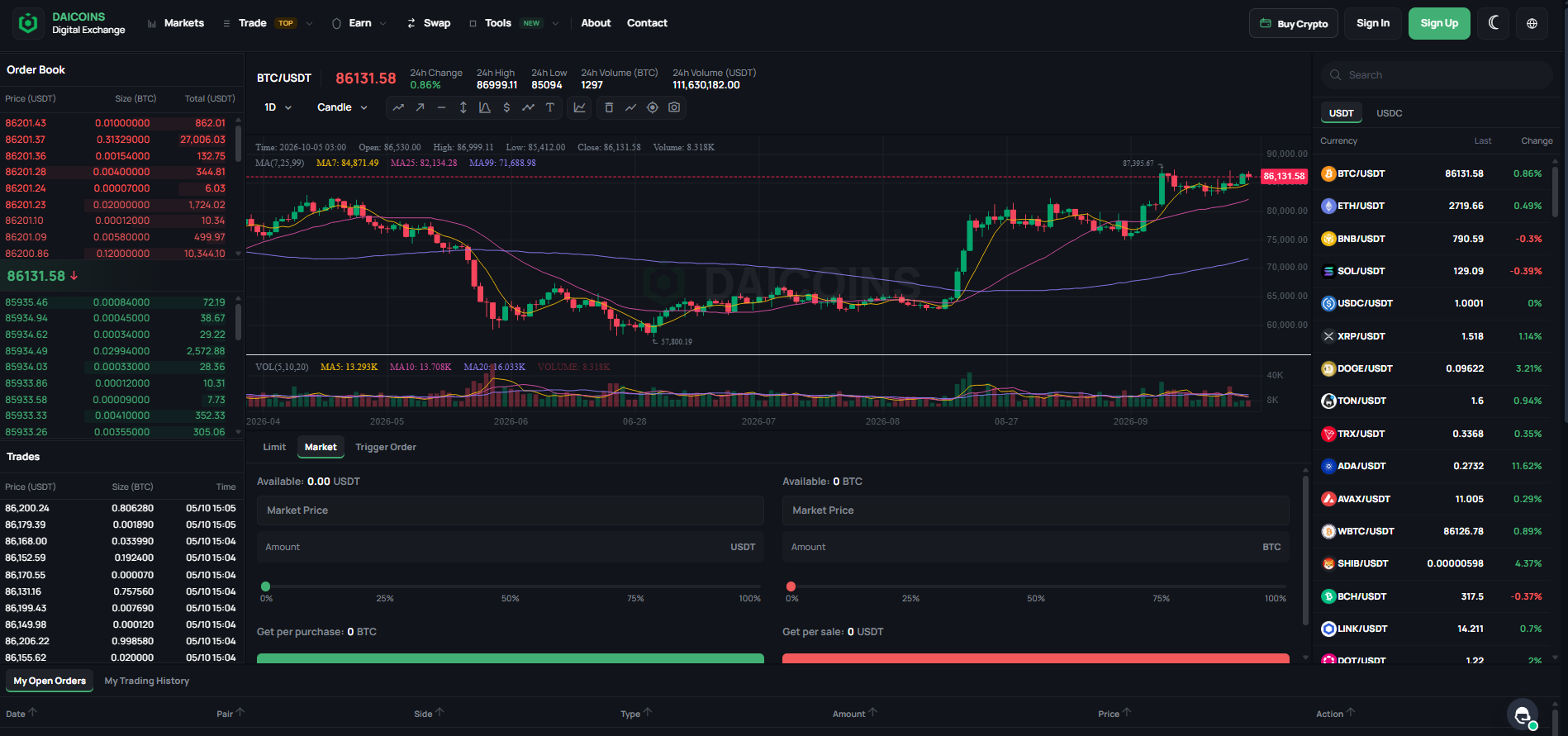Click the Sign Up button
Viewport: 1568px width, 736px height.
(x=1439, y=23)
